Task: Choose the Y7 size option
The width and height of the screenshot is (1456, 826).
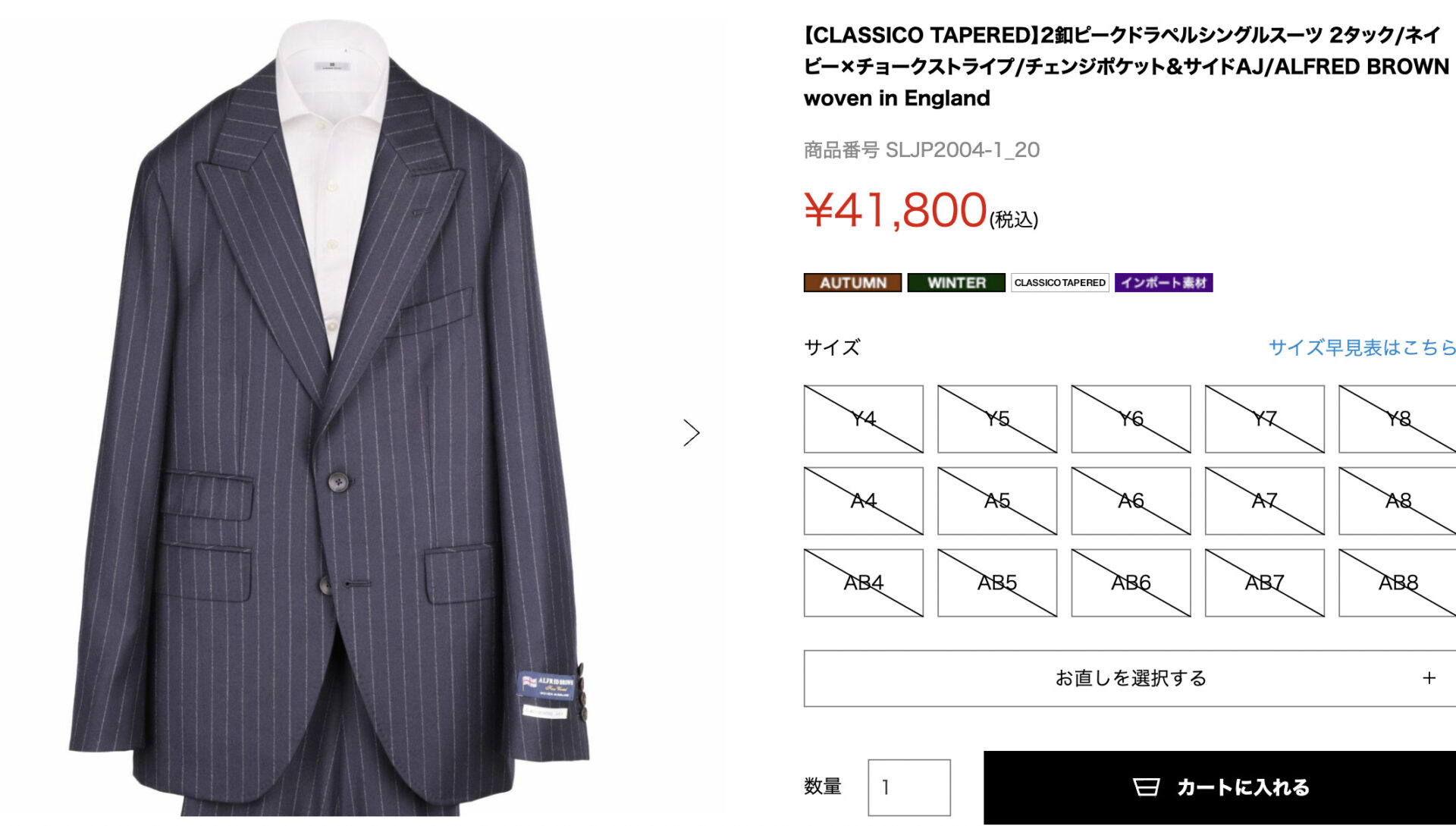Action: point(1264,419)
